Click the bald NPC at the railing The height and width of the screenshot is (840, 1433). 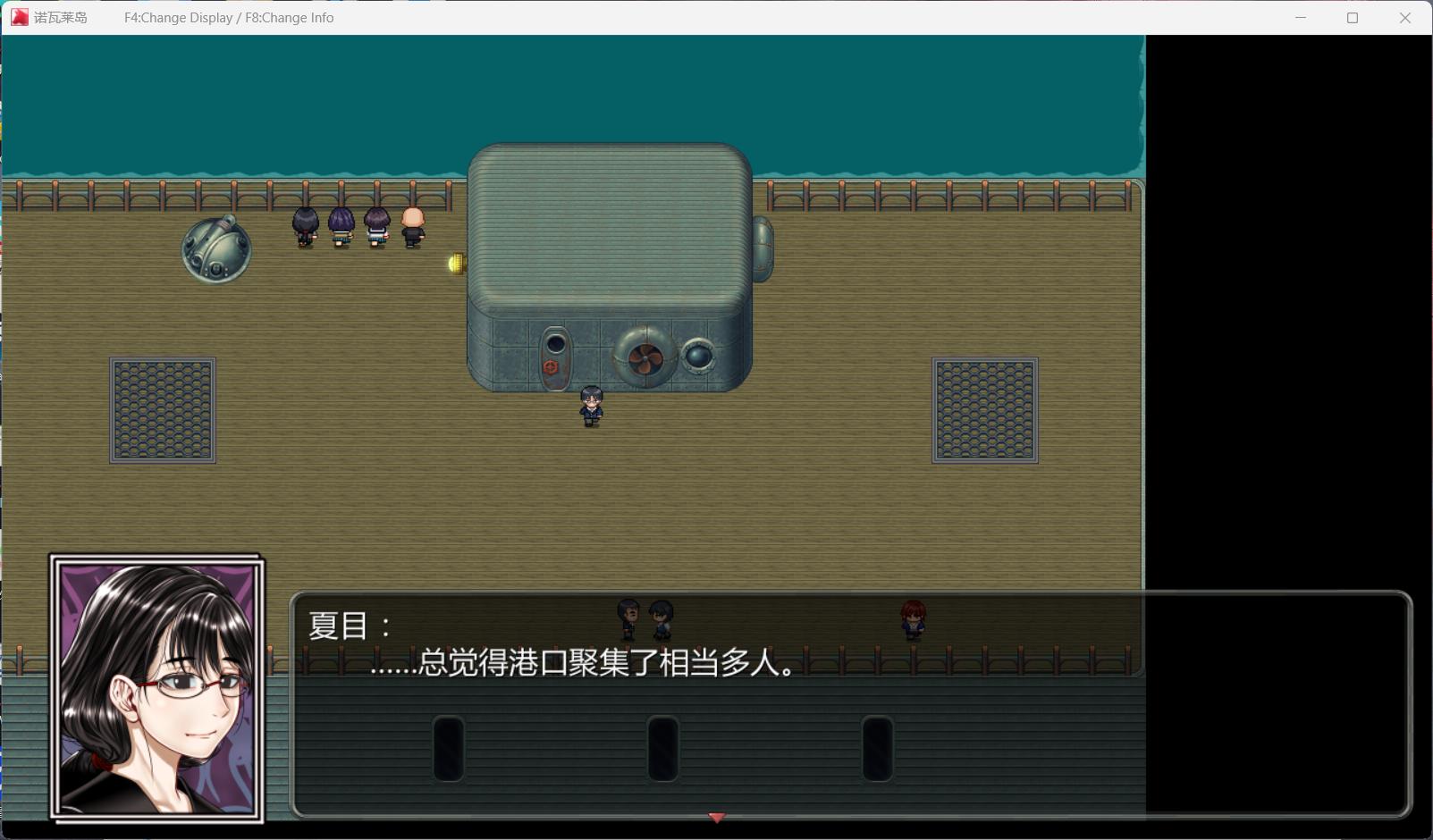pyautogui.click(x=411, y=226)
